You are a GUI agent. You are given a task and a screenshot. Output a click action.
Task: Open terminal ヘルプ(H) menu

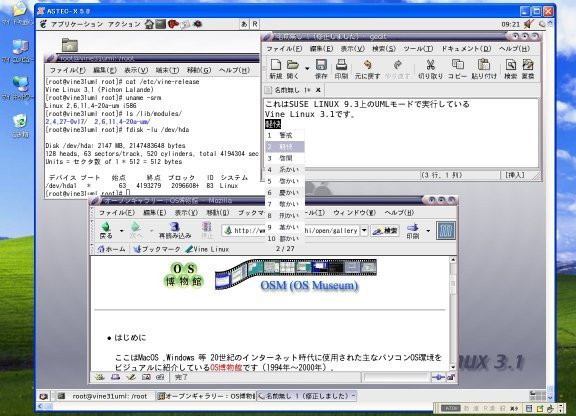(x=234, y=70)
